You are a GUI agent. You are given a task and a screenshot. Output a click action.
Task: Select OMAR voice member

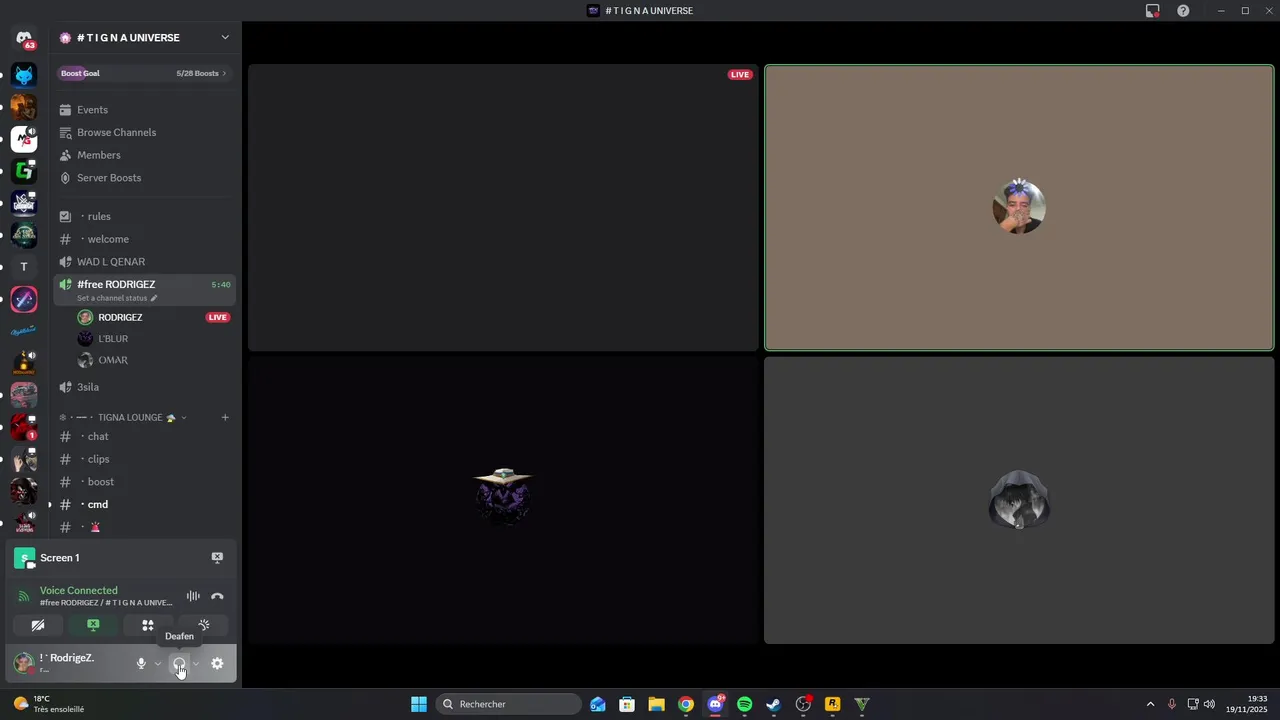click(x=153, y=360)
